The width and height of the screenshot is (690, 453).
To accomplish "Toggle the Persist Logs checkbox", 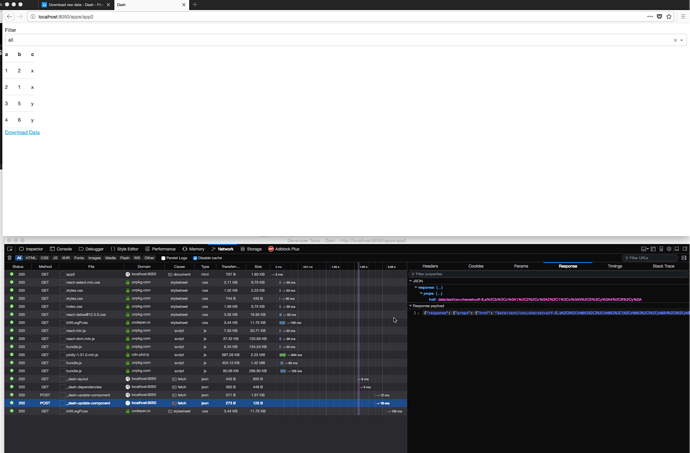I will pos(163,258).
